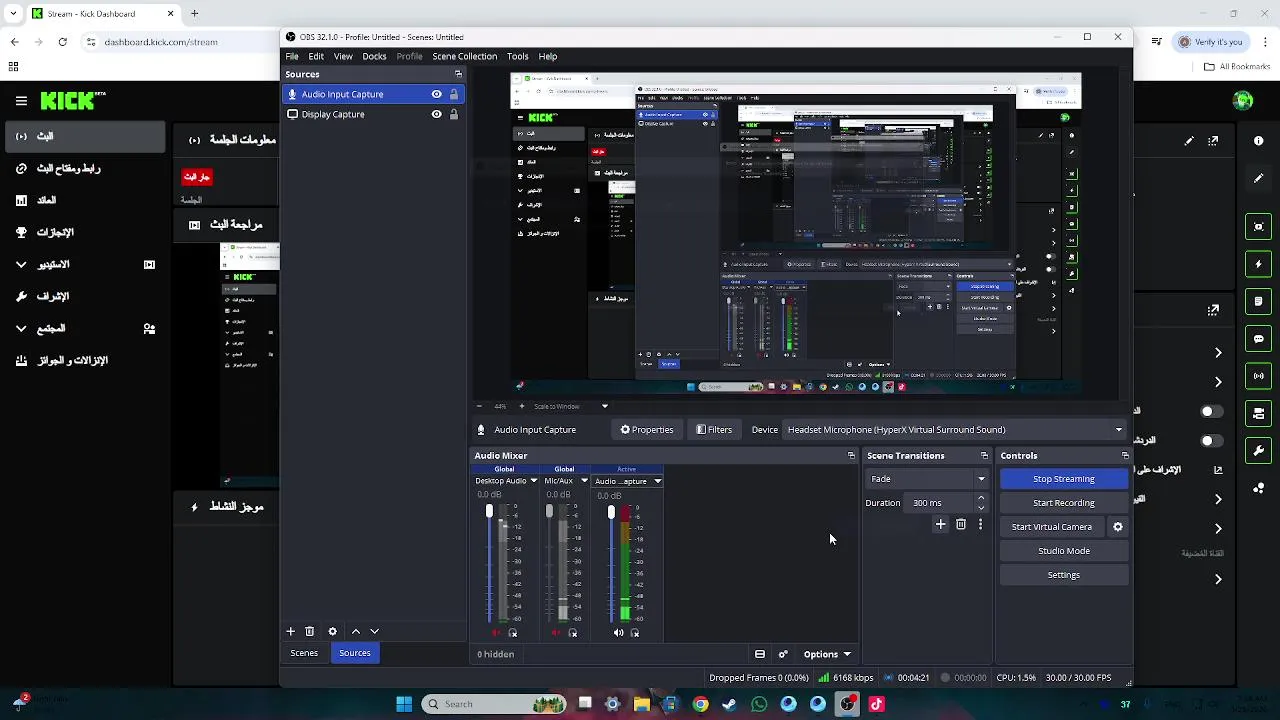Open advanced audio properties gears icon
The image size is (1280, 720).
tap(783, 654)
